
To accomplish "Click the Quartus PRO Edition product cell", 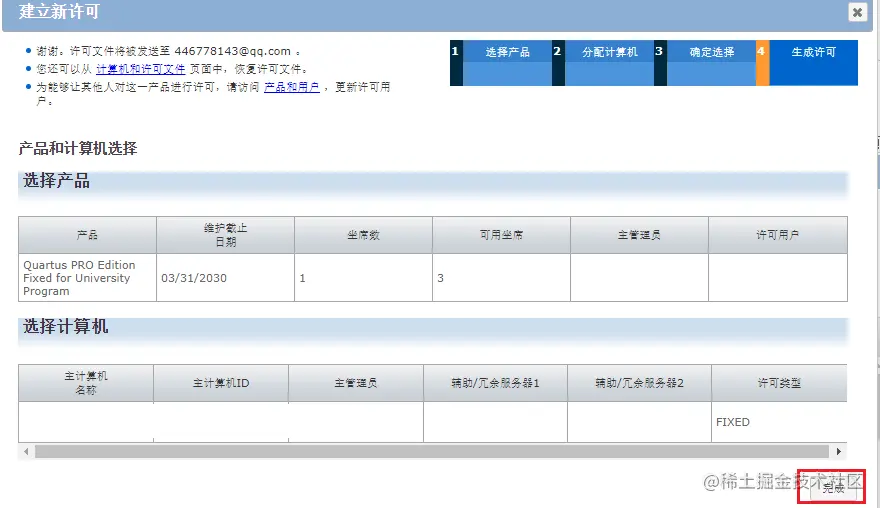I will pyautogui.click(x=87, y=278).
